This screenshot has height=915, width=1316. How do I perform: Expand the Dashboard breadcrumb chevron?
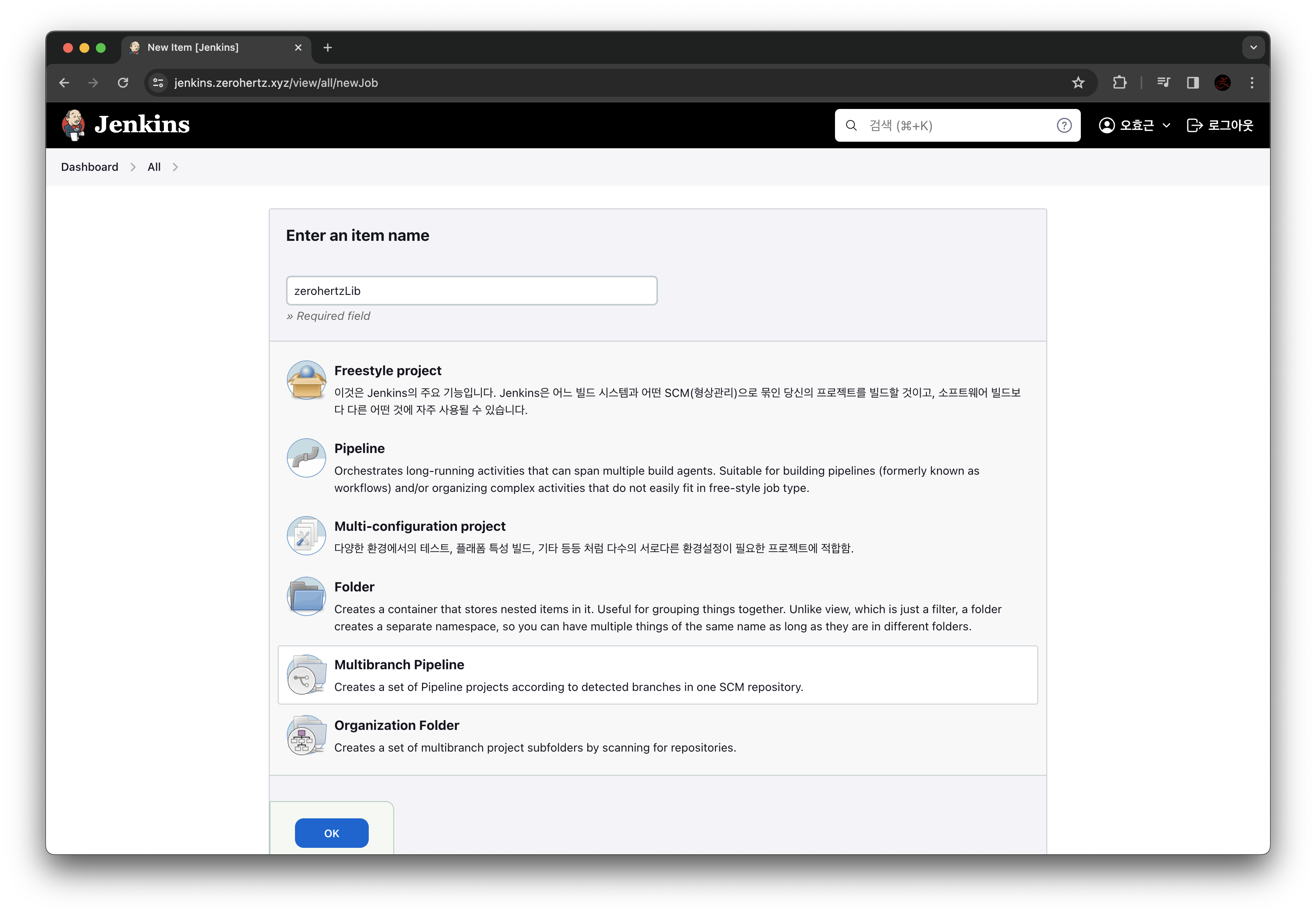coord(133,167)
